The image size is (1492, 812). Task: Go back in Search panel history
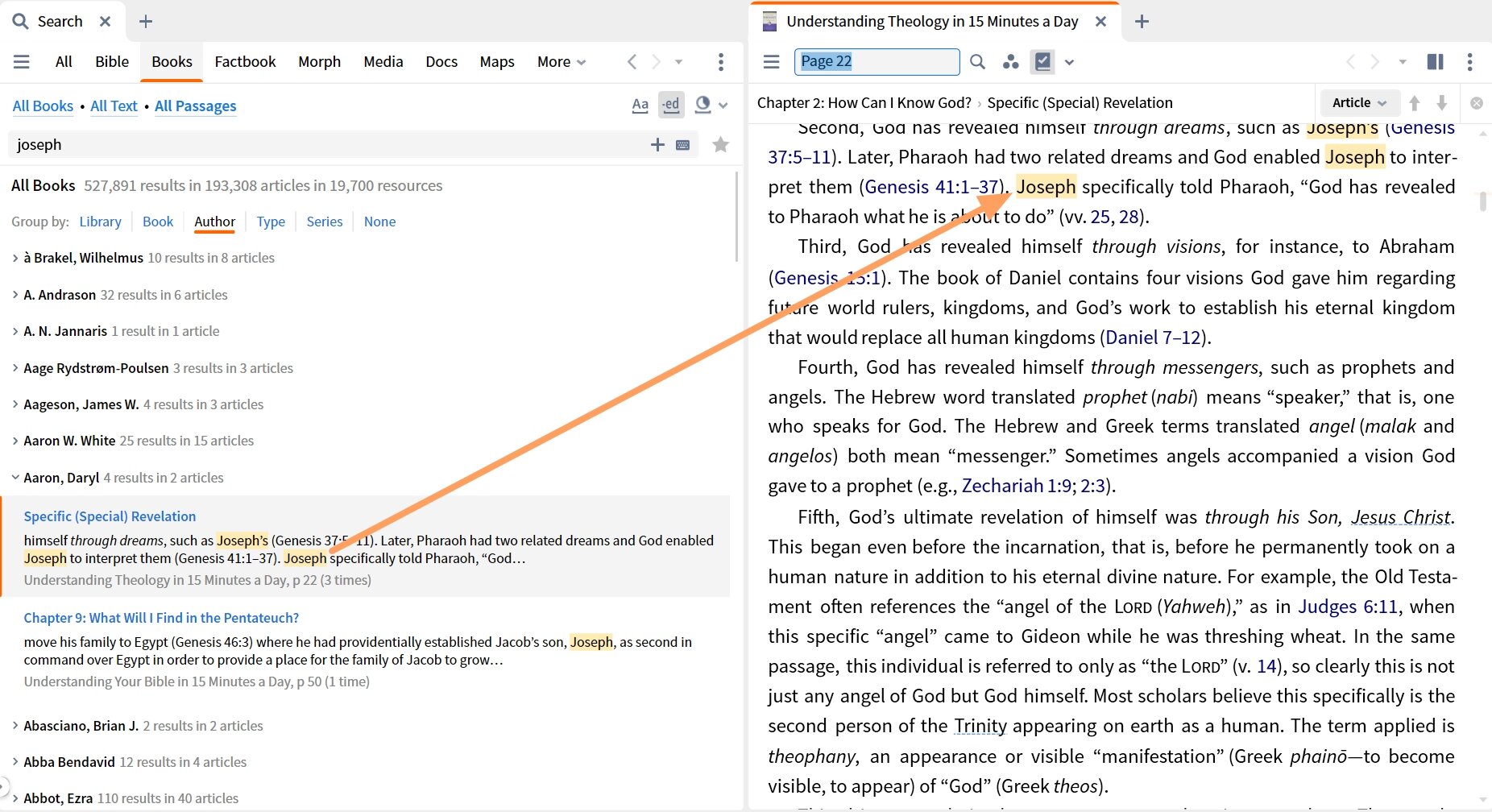[632, 61]
